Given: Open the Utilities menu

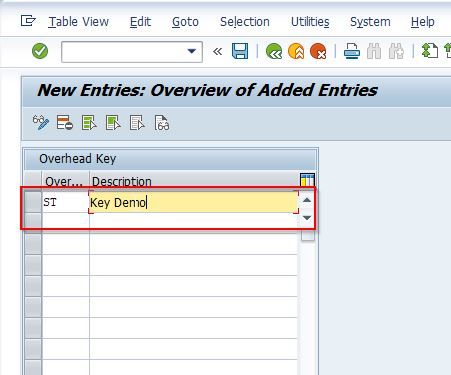Looking at the screenshot, I should coord(310,22).
